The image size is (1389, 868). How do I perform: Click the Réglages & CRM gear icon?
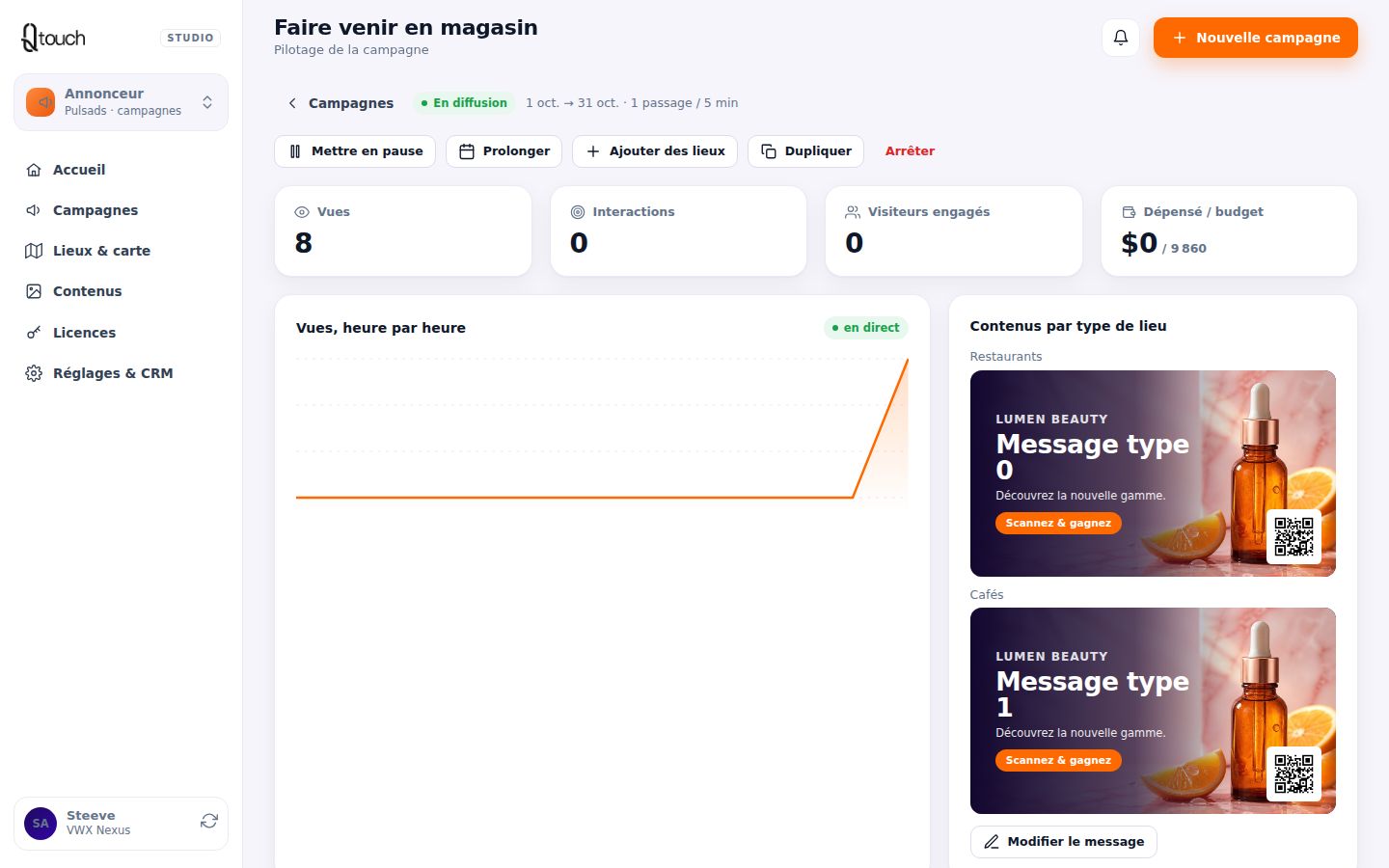pos(34,373)
